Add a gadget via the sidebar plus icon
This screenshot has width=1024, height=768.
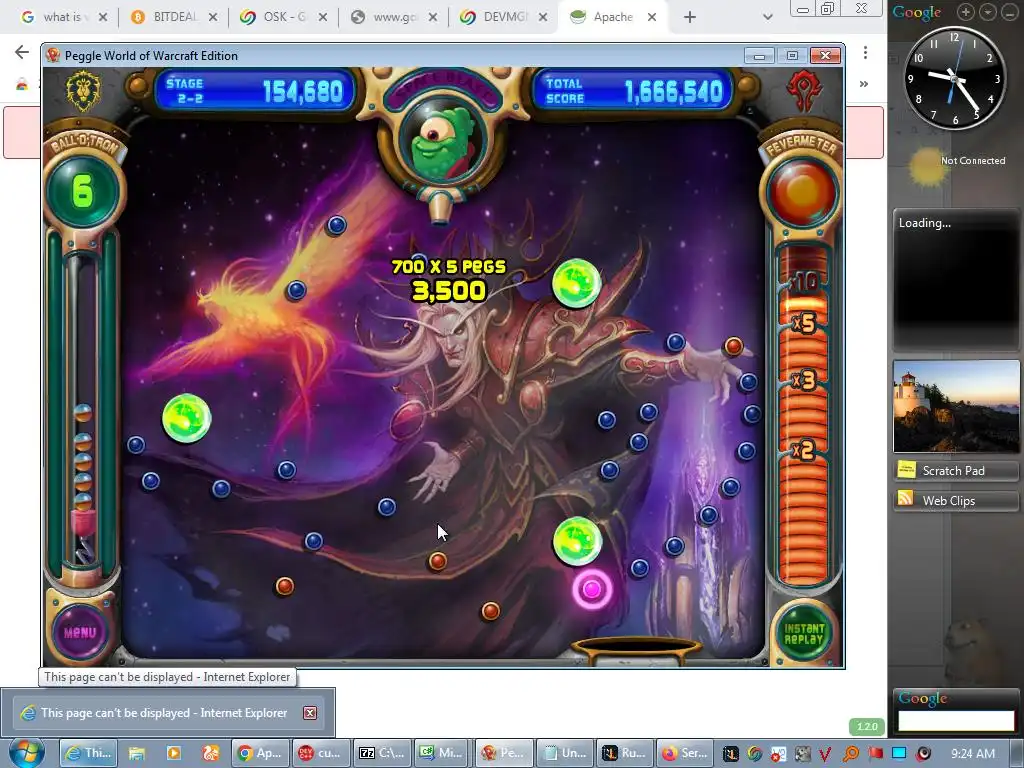point(966,11)
